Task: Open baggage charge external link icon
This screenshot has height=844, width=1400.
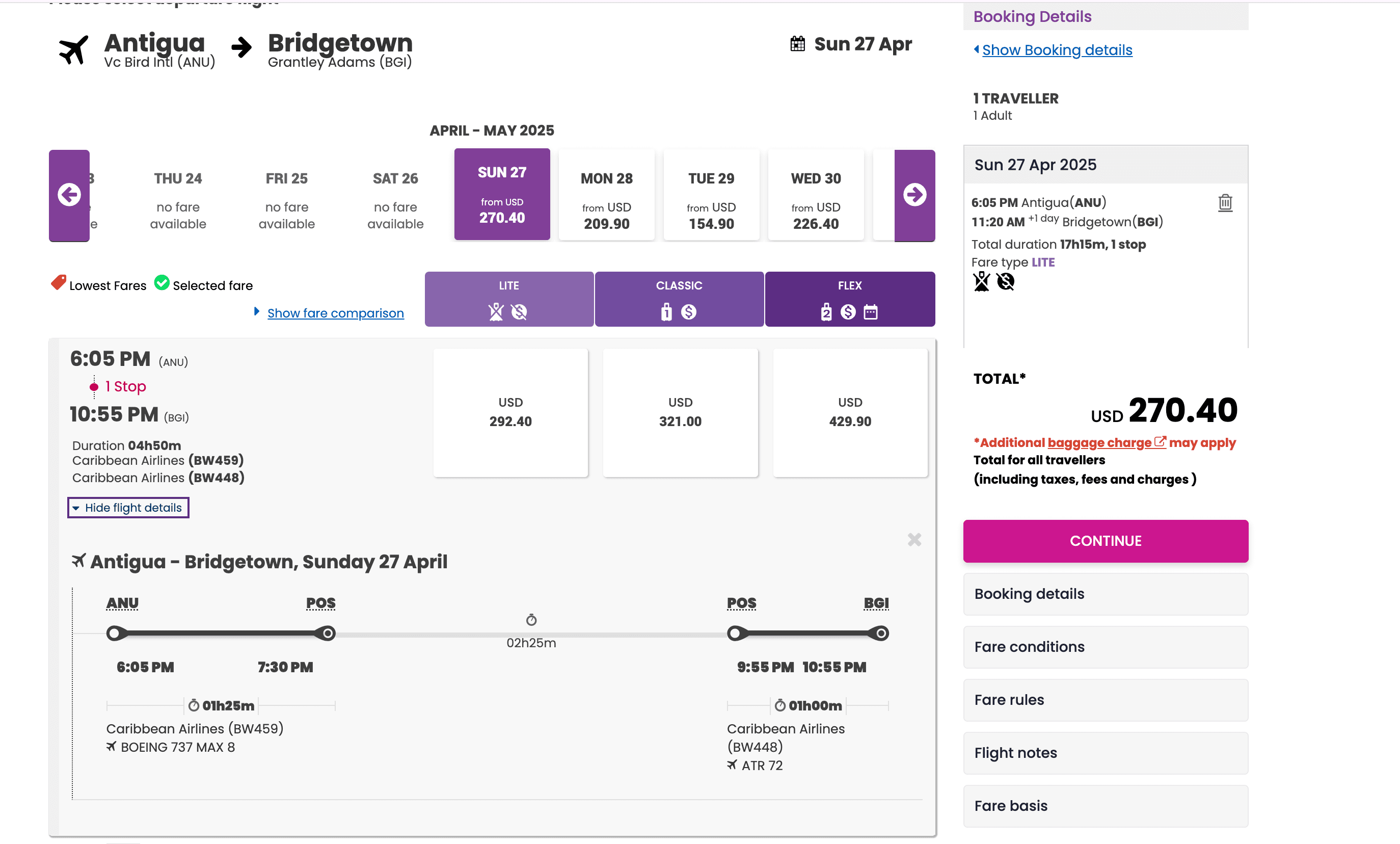Action: click(1159, 441)
